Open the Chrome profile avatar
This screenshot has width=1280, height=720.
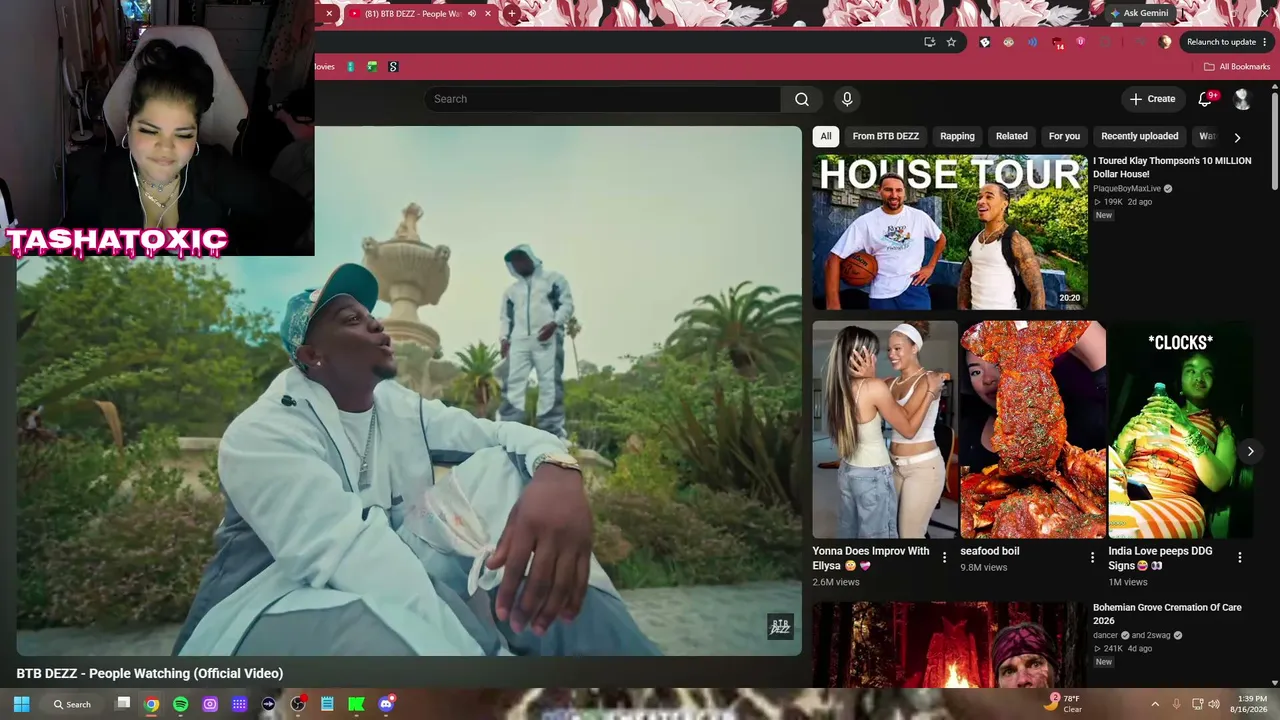pyautogui.click(x=1165, y=42)
